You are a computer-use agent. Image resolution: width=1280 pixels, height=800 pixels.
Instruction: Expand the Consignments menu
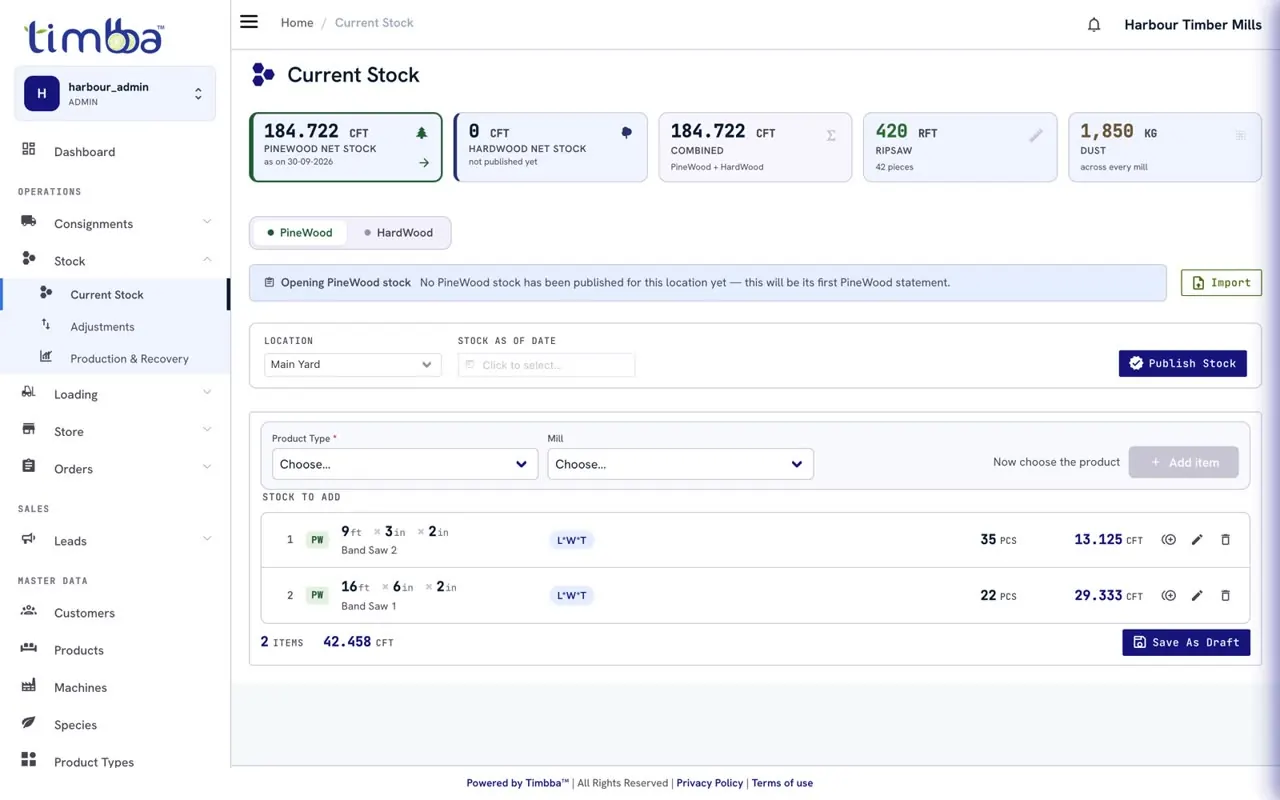(116, 223)
